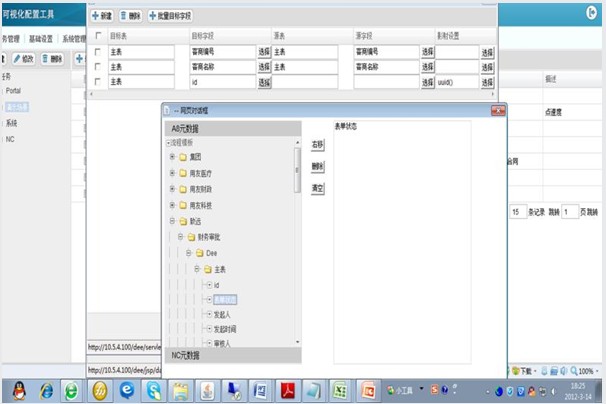The image size is (606, 404).
Task: Open the NC元数据 accordion panel
Action: click(x=233, y=355)
